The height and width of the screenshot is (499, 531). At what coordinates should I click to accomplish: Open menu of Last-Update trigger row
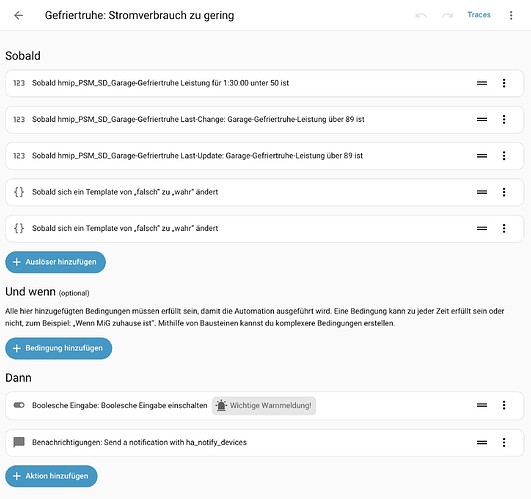(504, 156)
